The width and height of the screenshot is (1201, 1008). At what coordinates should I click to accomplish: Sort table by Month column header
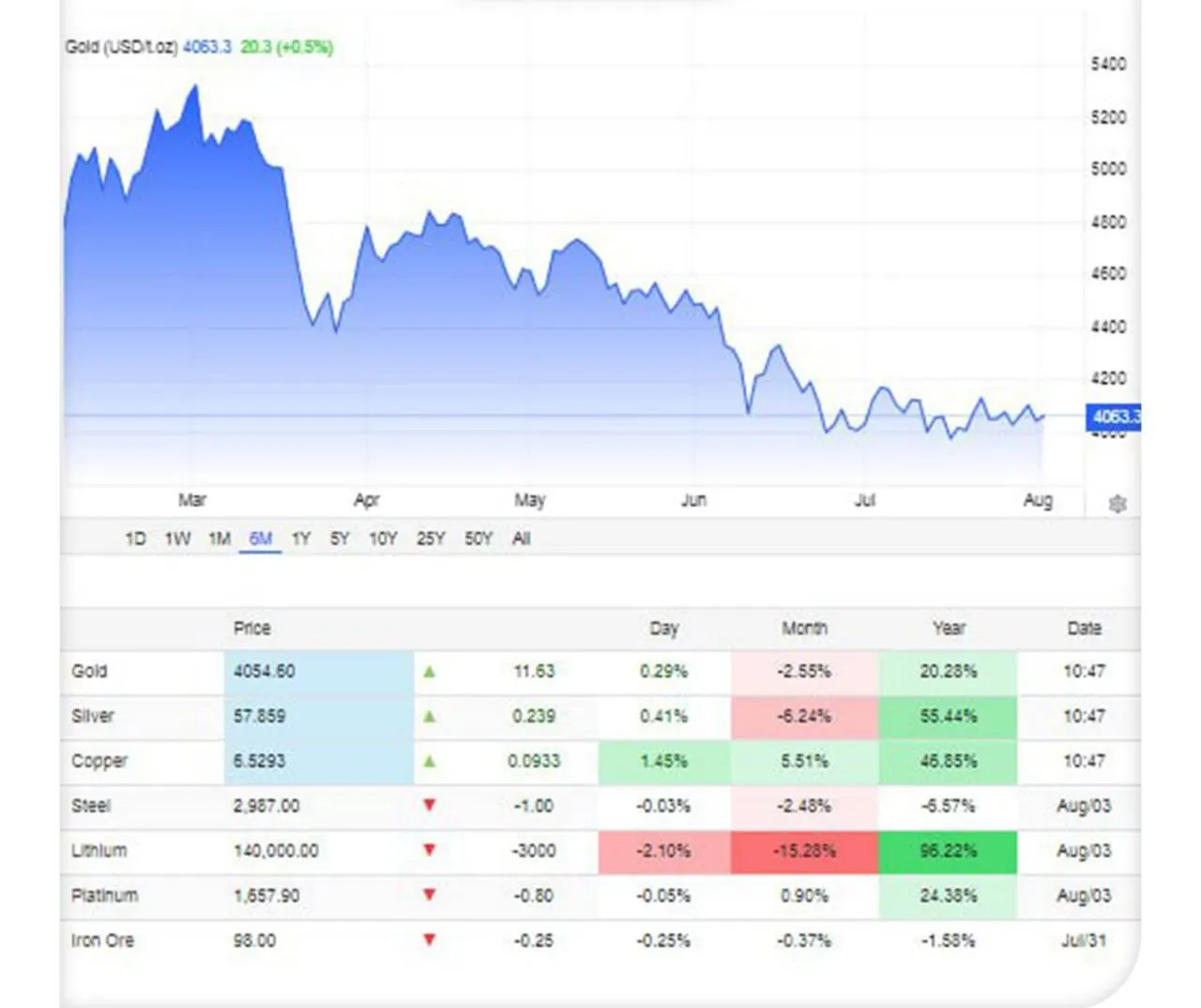tap(804, 628)
